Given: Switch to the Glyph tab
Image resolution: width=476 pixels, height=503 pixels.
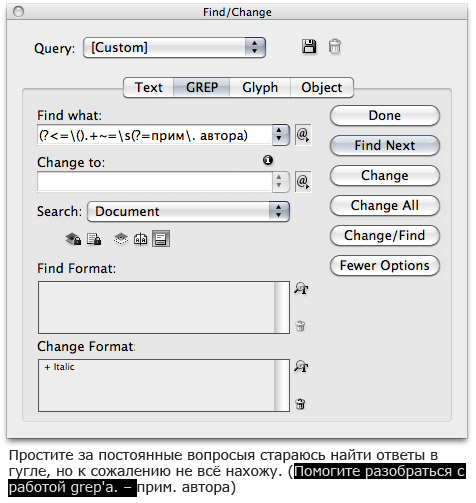Looking at the screenshot, I should click(x=260, y=88).
